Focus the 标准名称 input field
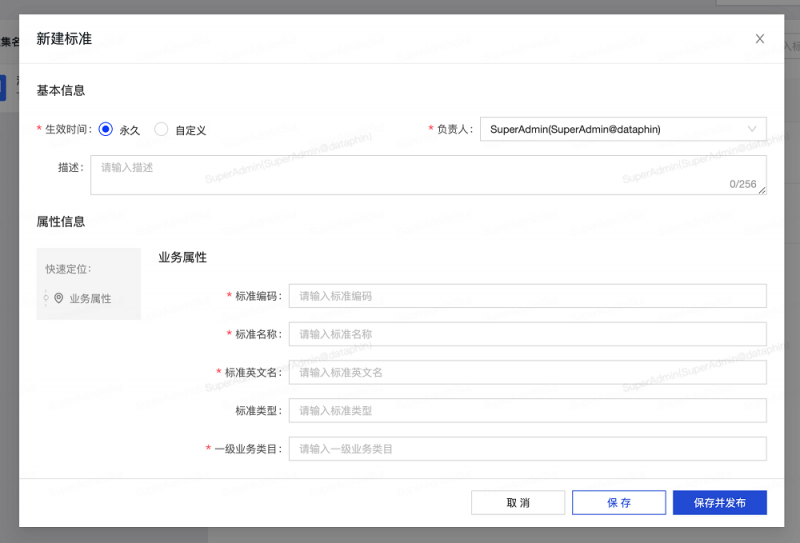This screenshot has width=800, height=543. click(527, 334)
